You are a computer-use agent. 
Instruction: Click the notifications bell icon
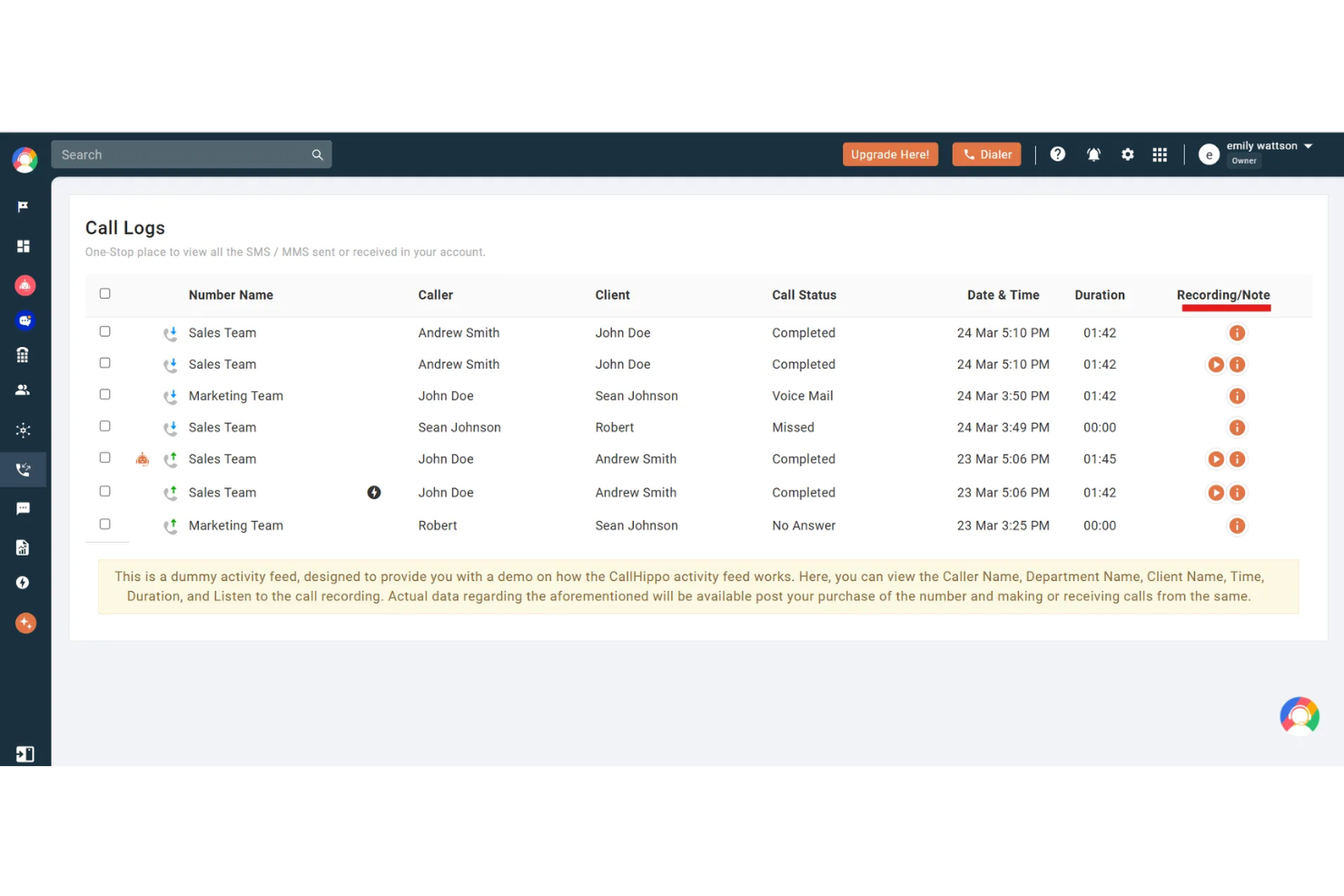pyautogui.click(x=1093, y=154)
